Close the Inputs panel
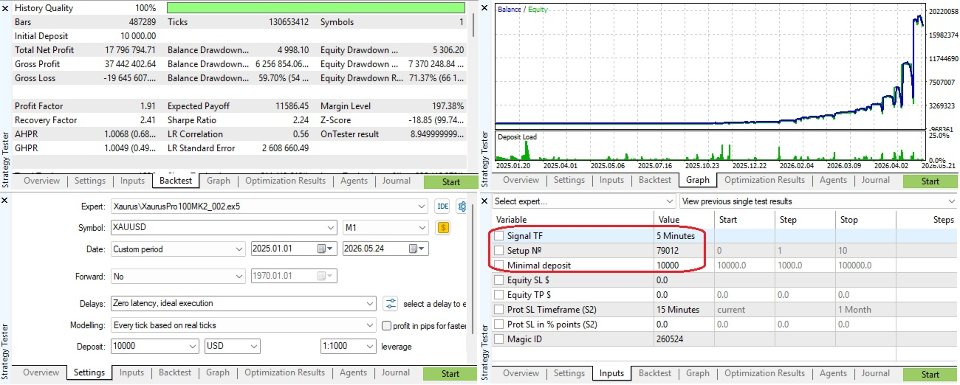Screen dimensions: 960x385 (484, 201)
